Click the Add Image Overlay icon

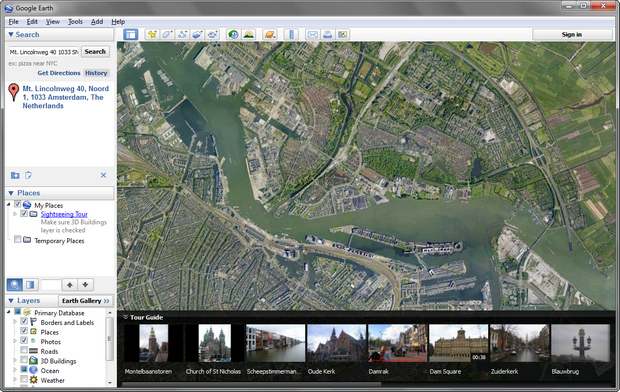tap(197, 34)
